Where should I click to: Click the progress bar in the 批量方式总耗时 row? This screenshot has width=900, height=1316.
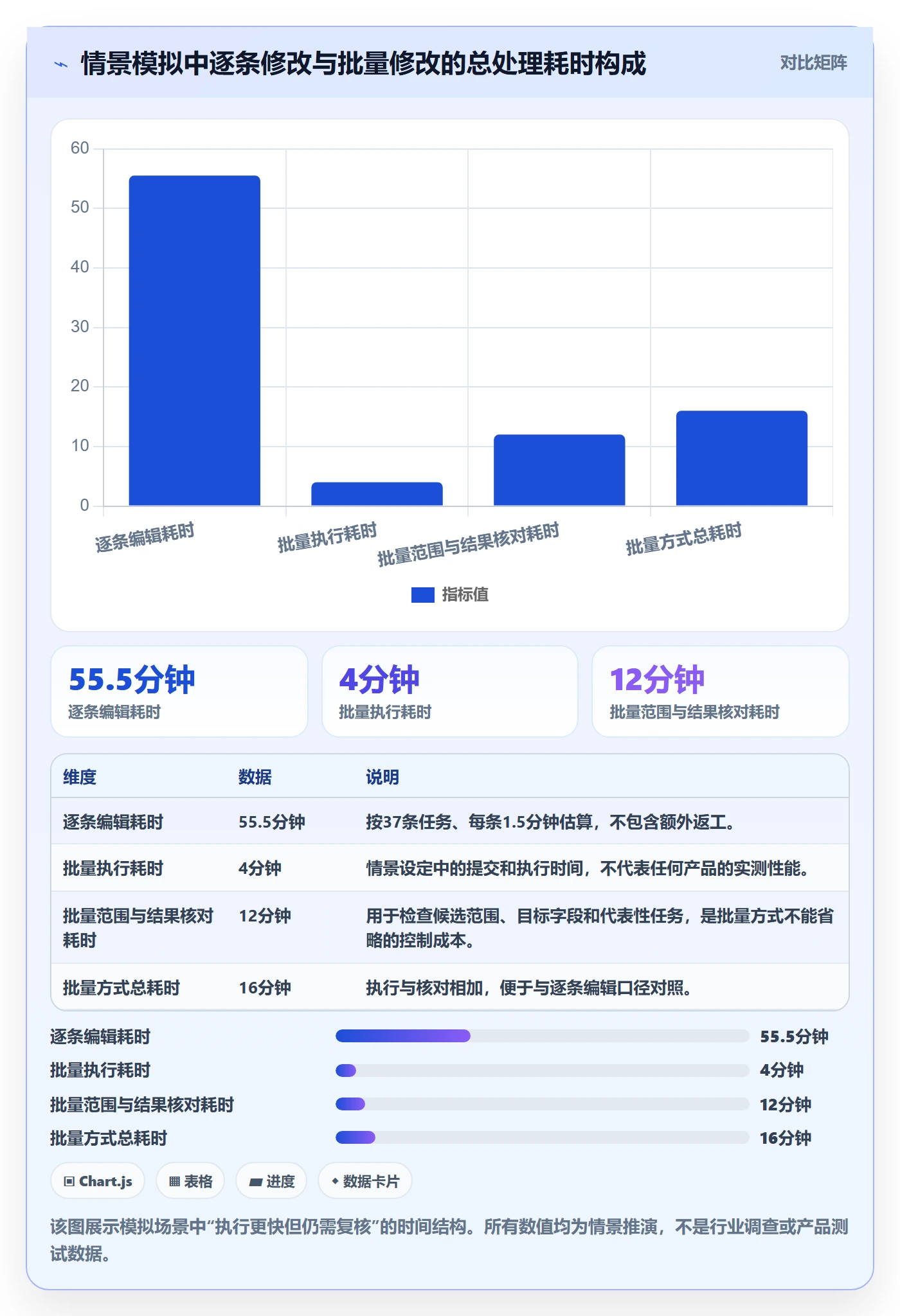(542, 1137)
